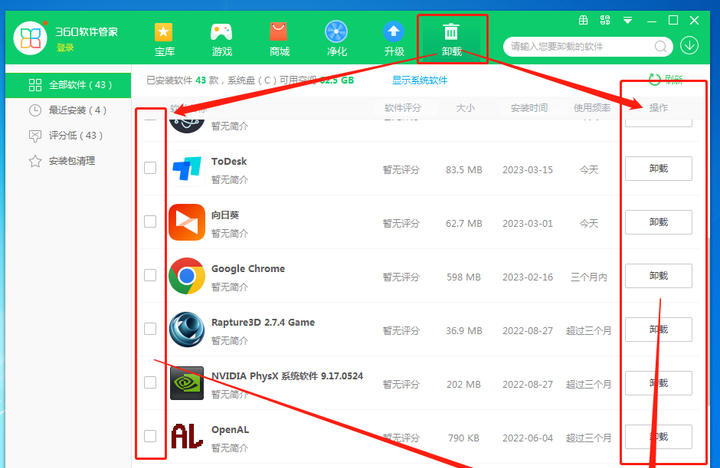The width and height of the screenshot is (720, 468).
Task: Sort by 大小 column header
Action: (465, 108)
